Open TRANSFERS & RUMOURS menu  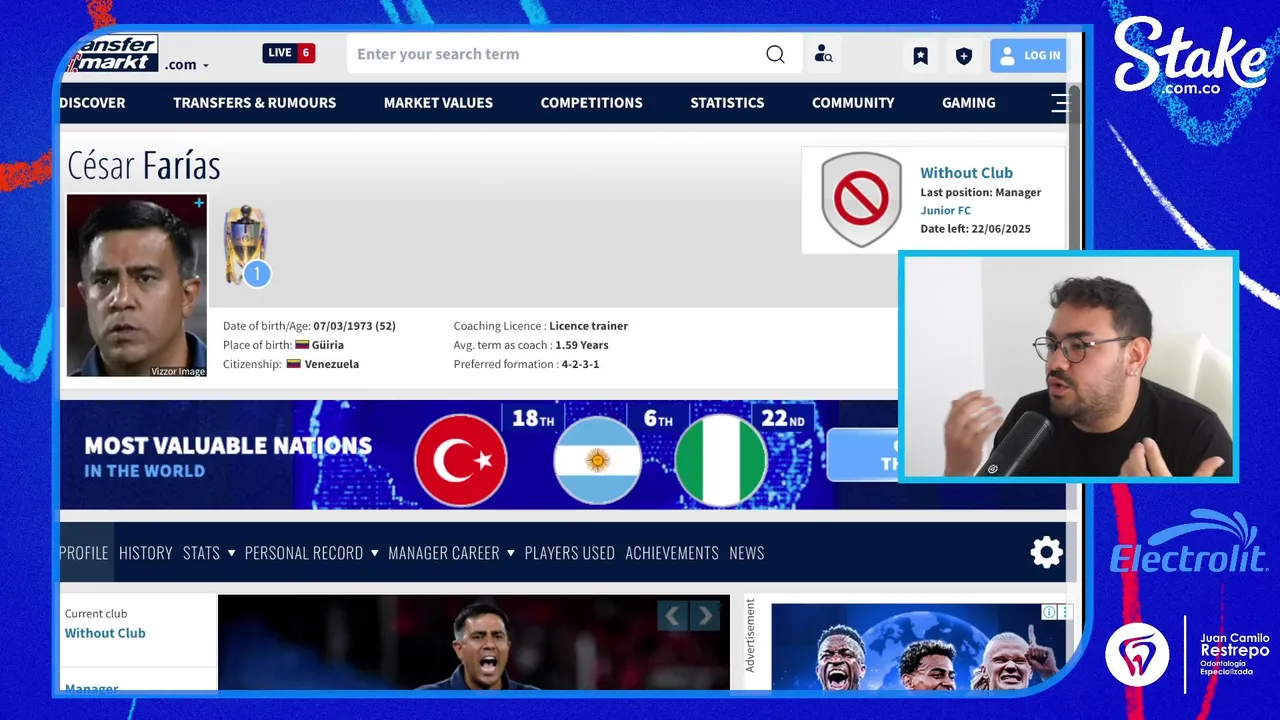click(254, 102)
